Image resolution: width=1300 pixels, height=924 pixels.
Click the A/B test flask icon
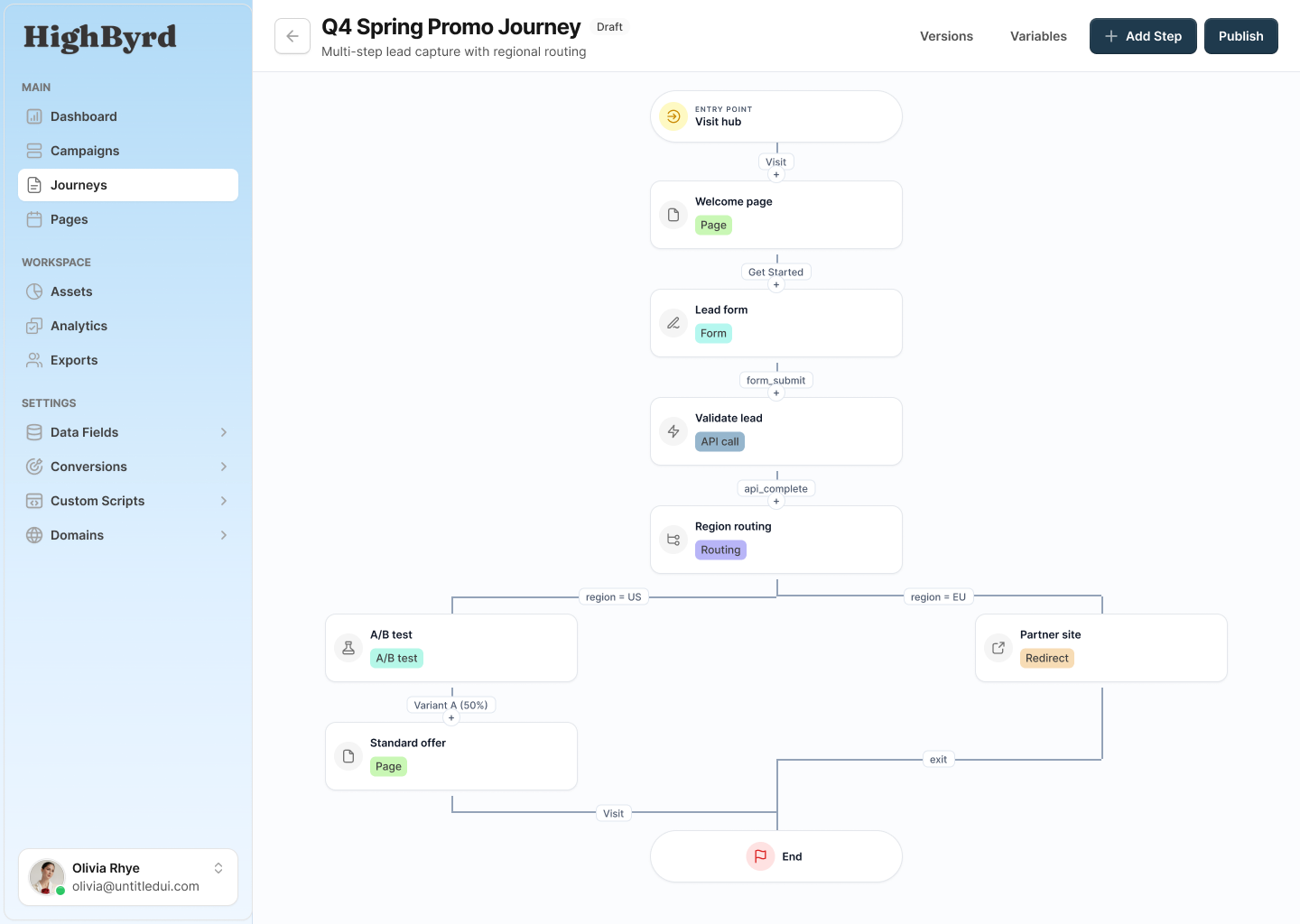tap(348, 648)
